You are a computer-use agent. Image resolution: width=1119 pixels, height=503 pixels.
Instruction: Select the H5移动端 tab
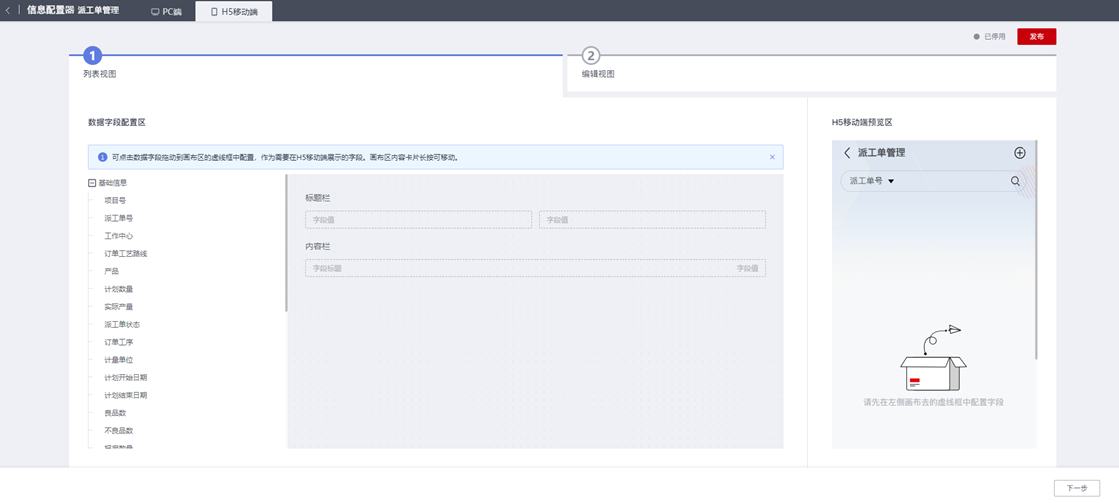point(234,12)
